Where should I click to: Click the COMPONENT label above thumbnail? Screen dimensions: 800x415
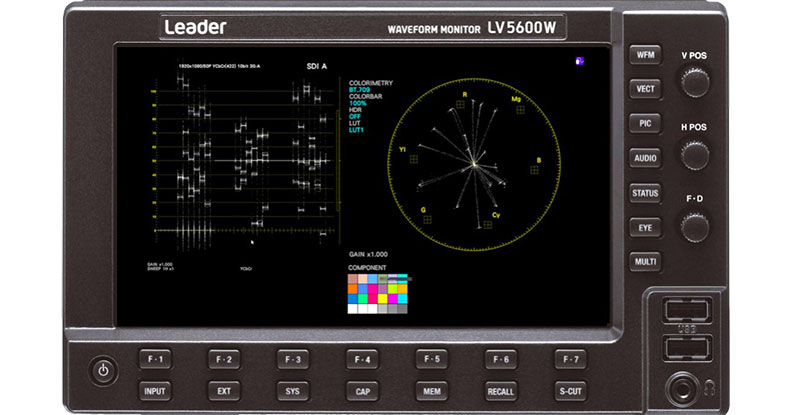[x=367, y=267]
